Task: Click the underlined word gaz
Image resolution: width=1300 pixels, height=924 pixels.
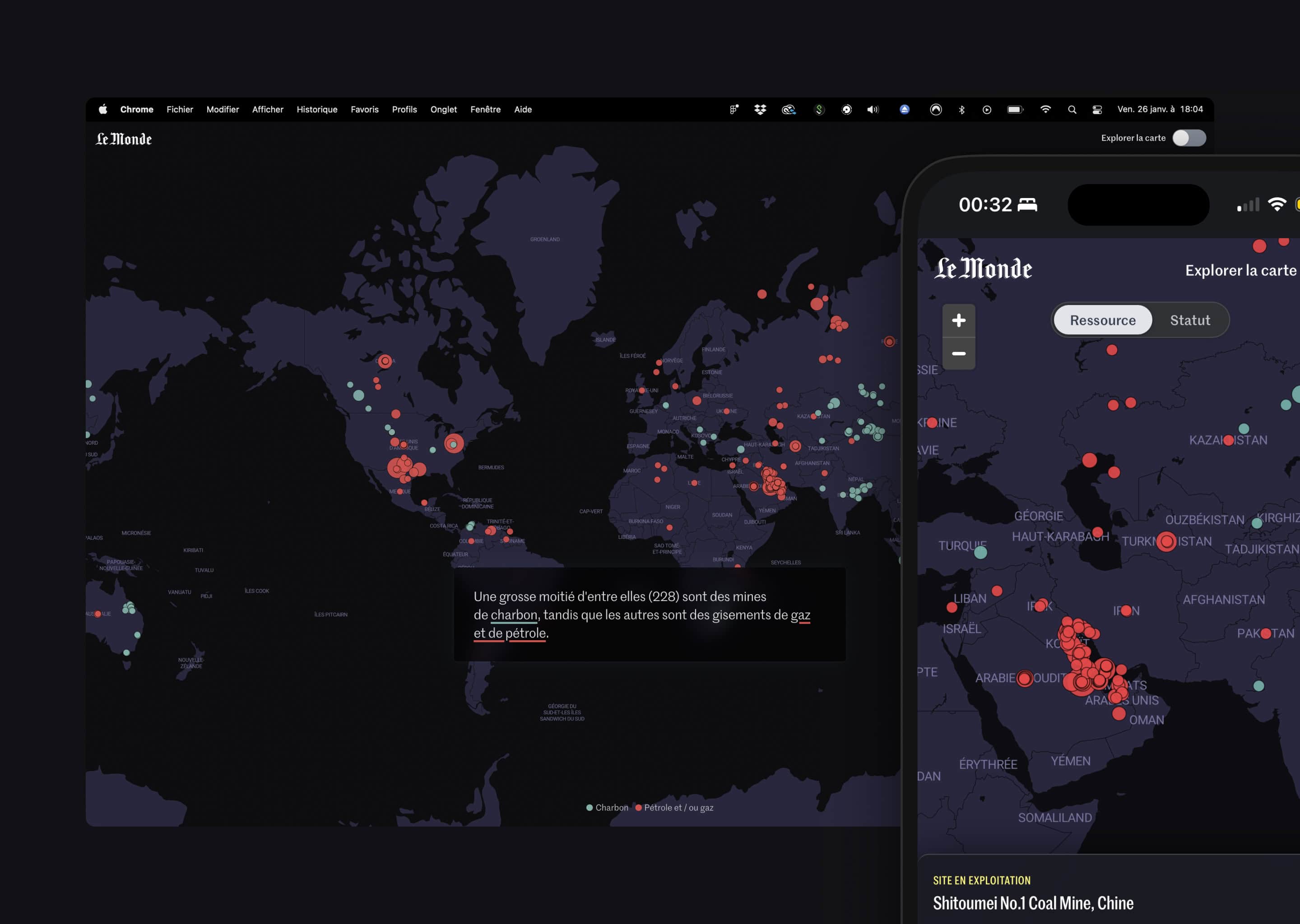Action: pos(800,615)
